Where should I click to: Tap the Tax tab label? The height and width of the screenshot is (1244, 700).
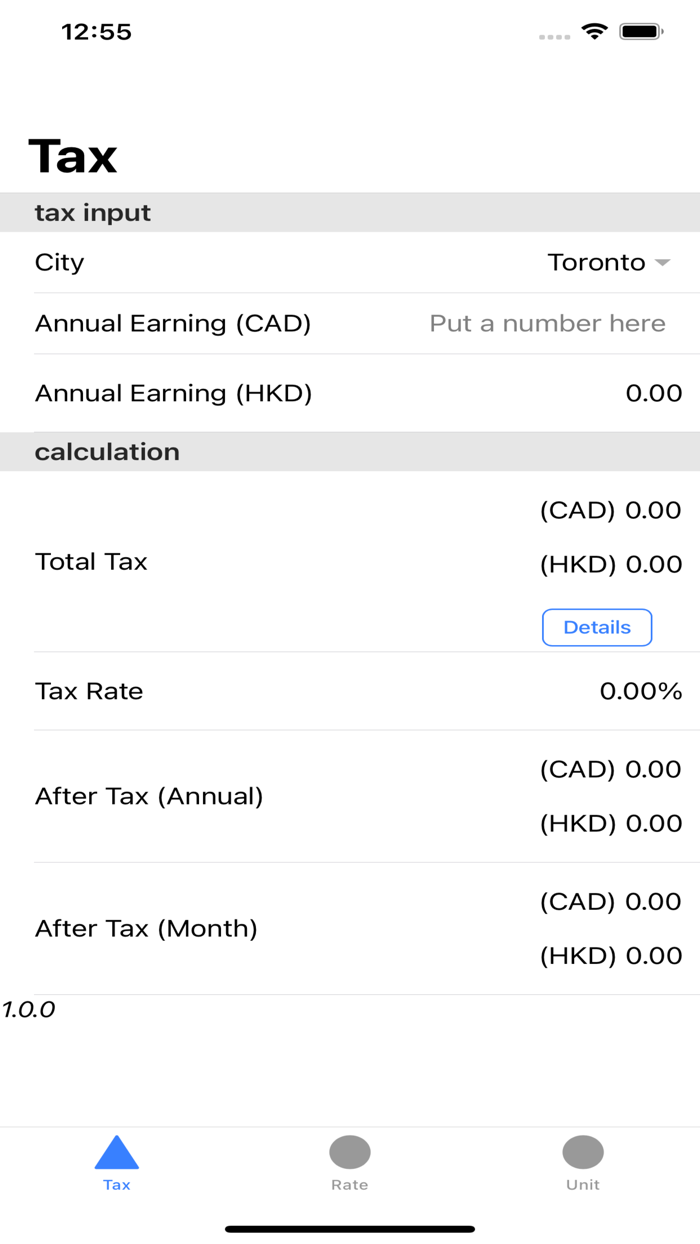pyautogui.click(x=117, y=1185)
